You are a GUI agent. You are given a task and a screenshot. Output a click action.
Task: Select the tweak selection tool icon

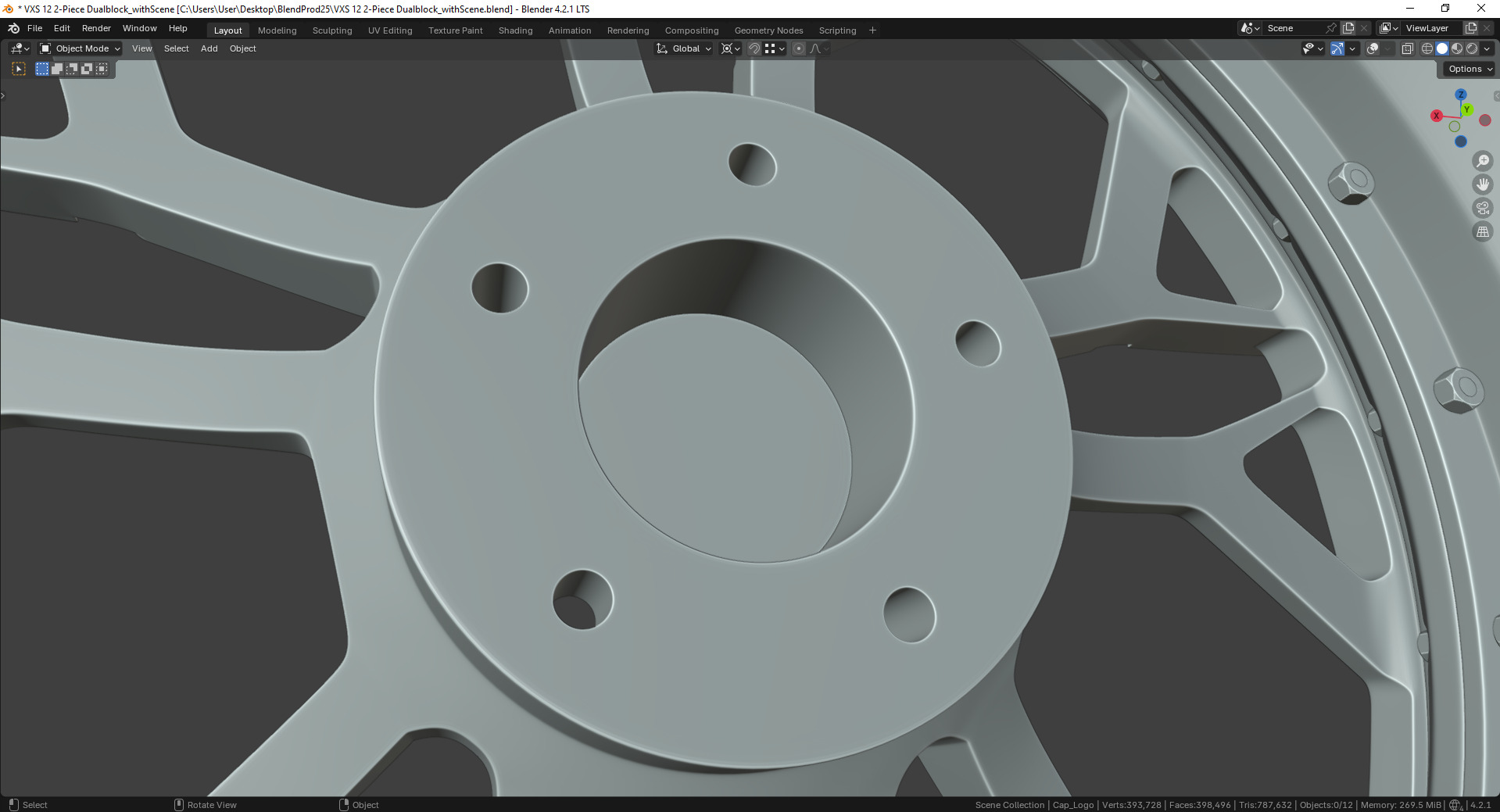19,69
